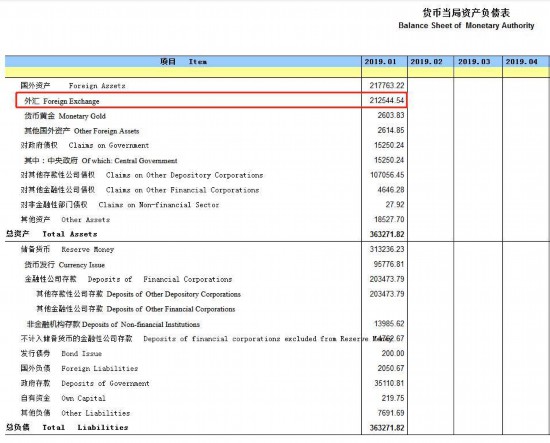
Task: Click Currency Issue value 95776.81
Action: coord(389,264)
